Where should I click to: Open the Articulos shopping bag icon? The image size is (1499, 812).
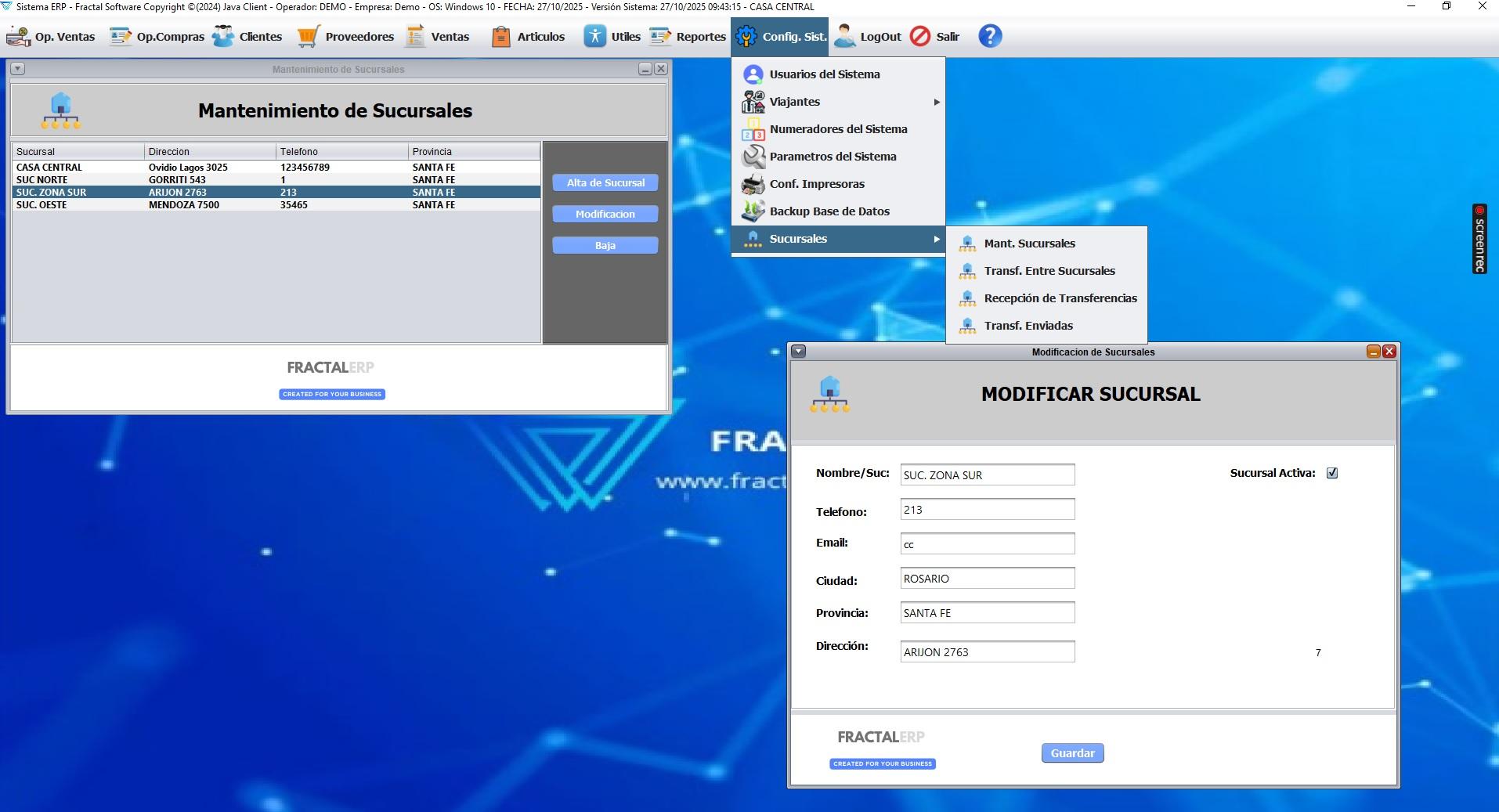coord(501,36)
